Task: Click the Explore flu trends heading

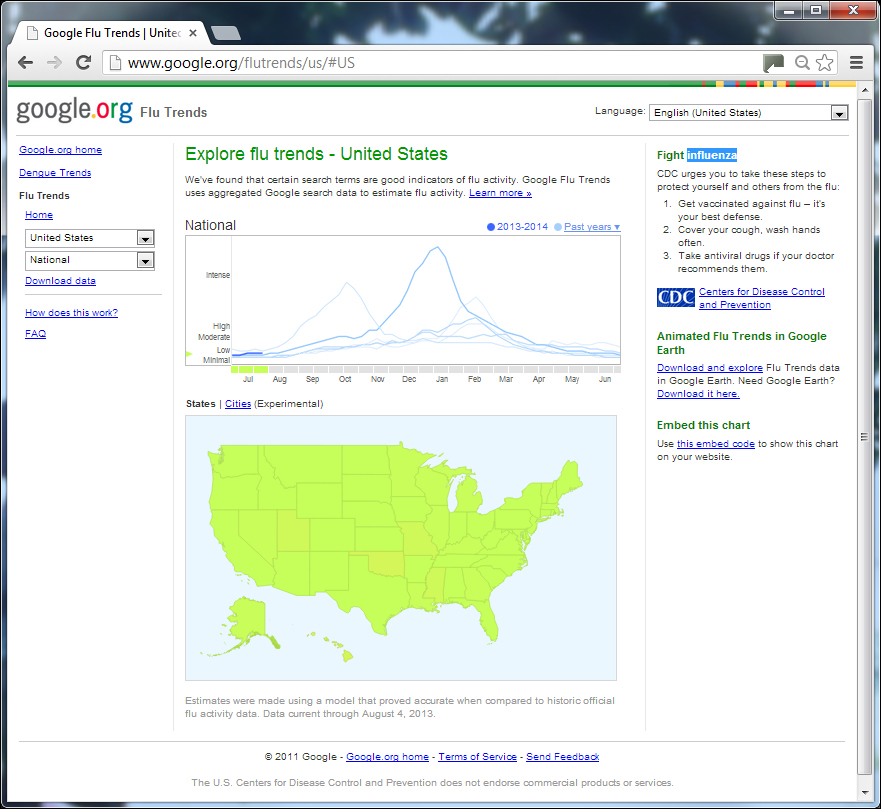Action: pos(316,154)
